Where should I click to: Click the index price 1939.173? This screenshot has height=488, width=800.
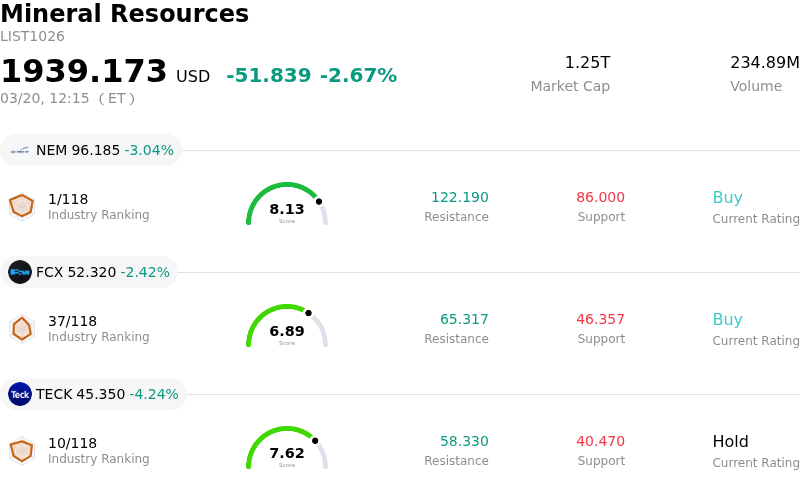tap(84, 72)
